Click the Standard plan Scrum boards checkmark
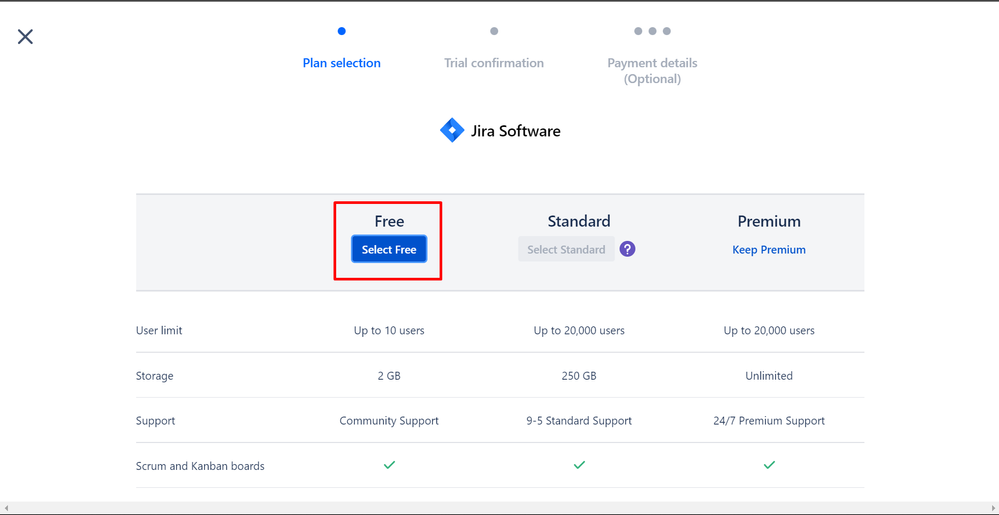 [x=579, y=465]
